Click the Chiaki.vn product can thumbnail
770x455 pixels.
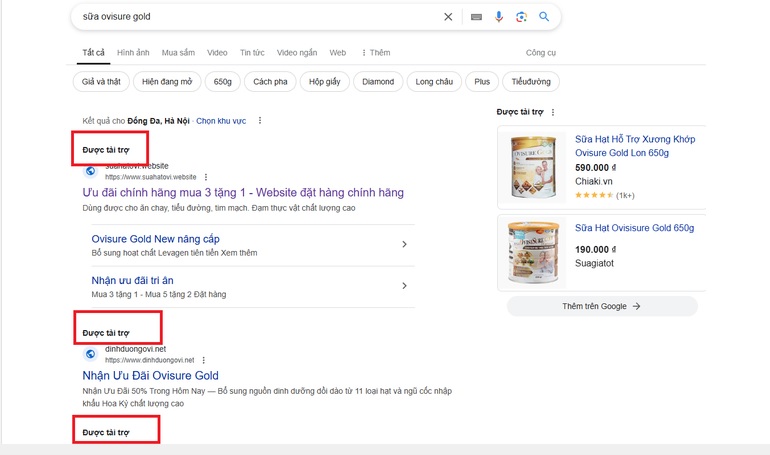(x=533, y=167)
